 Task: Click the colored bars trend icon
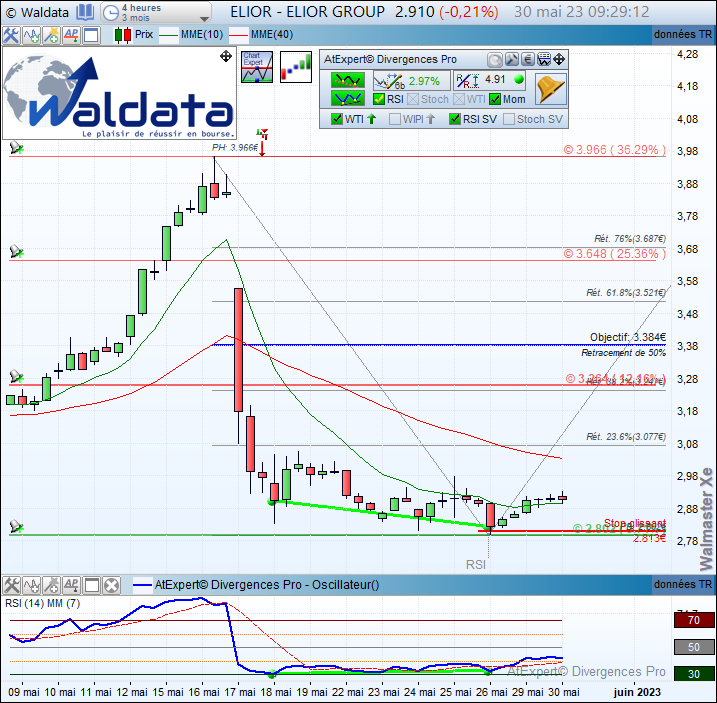coord(296,67)
